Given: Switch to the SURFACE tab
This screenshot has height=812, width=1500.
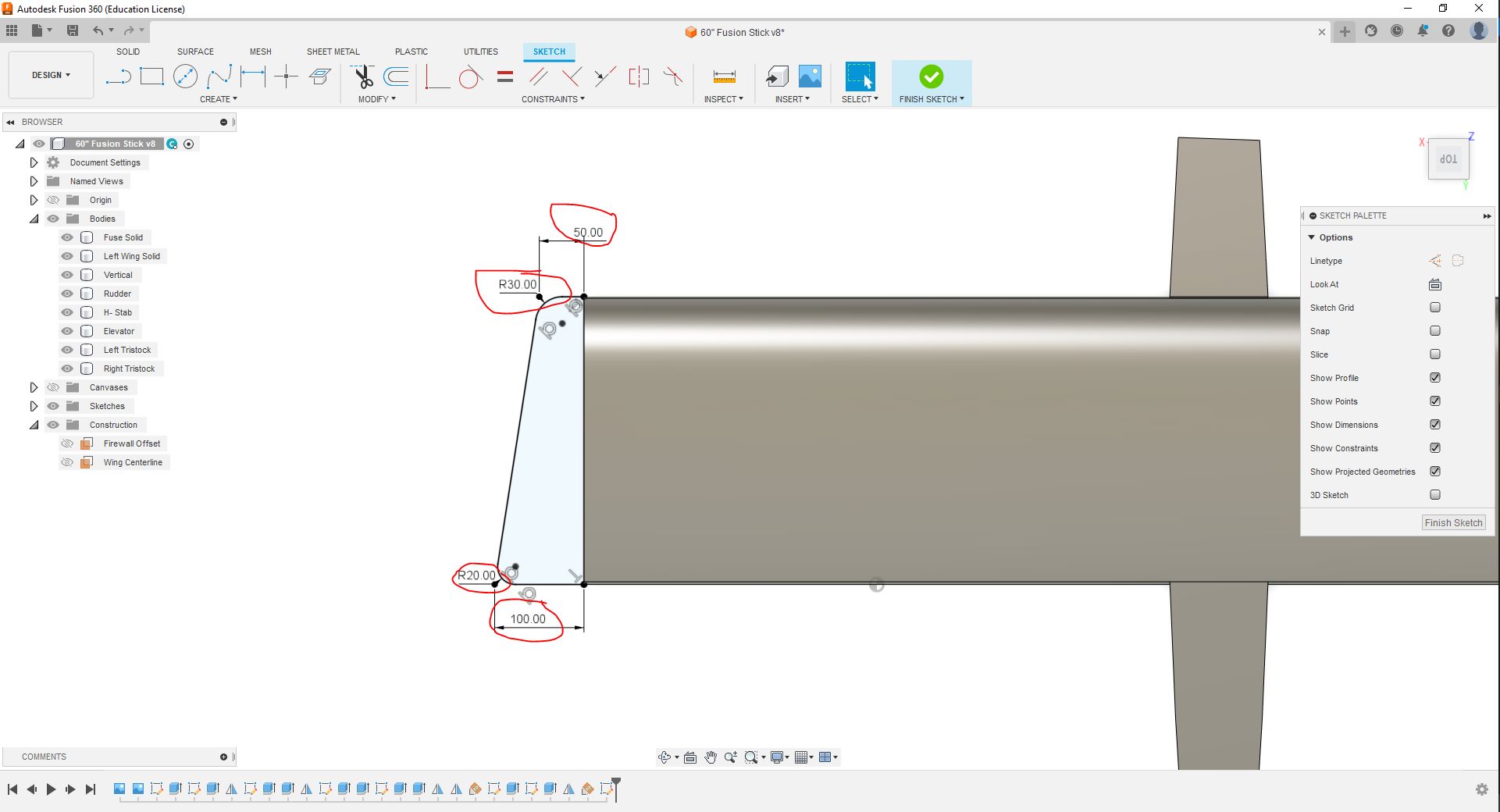Looking at the screenshot, I should (x=195, y=52).
